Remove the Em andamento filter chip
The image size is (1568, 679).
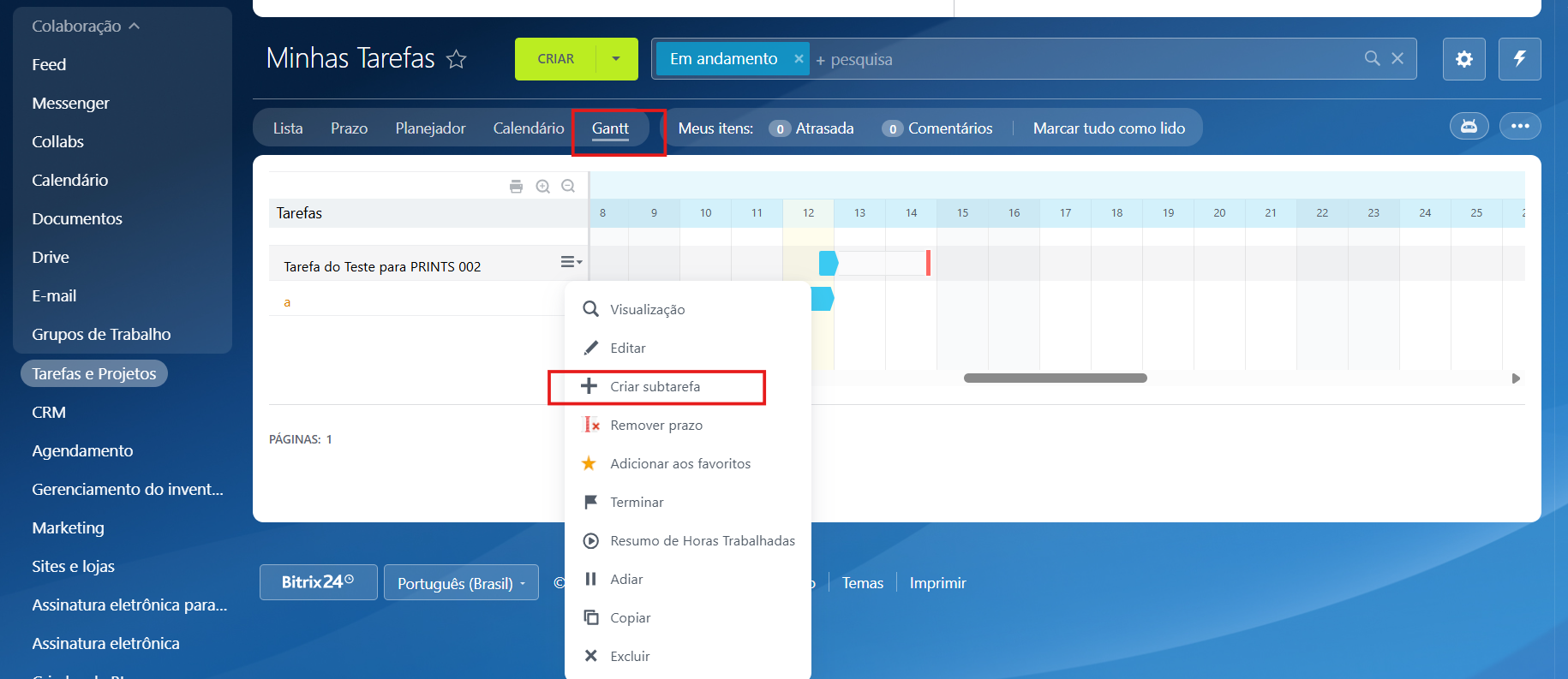[799, 59]
